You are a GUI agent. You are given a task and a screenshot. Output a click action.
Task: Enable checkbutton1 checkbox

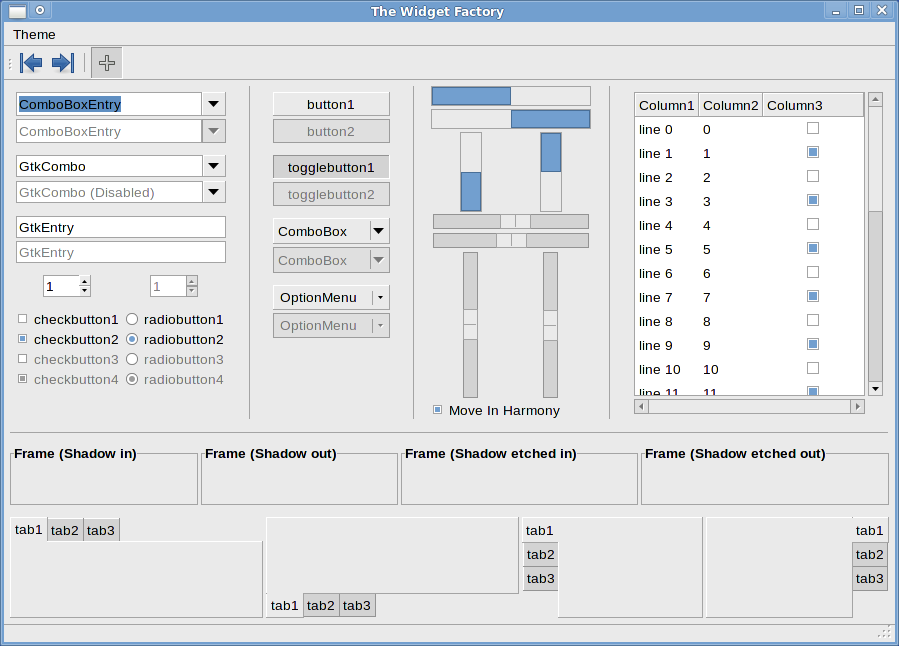tap(23, 320)
